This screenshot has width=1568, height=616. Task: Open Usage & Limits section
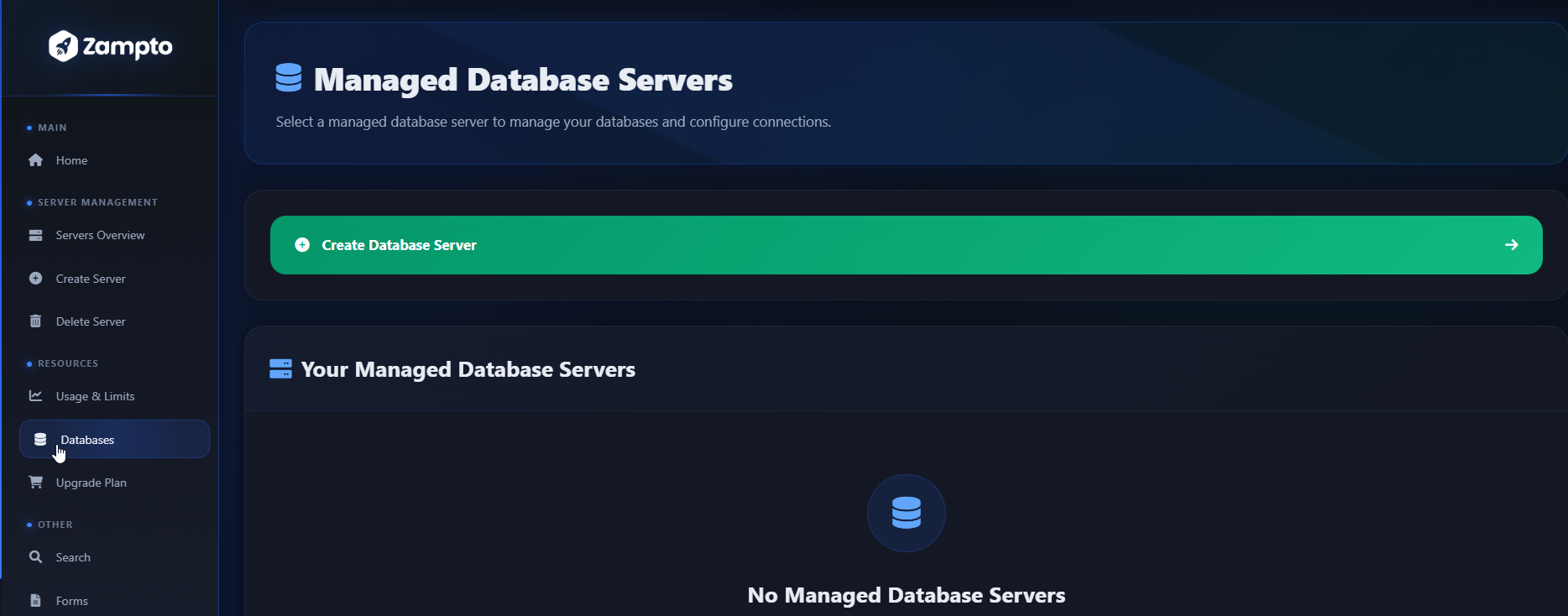95,396
